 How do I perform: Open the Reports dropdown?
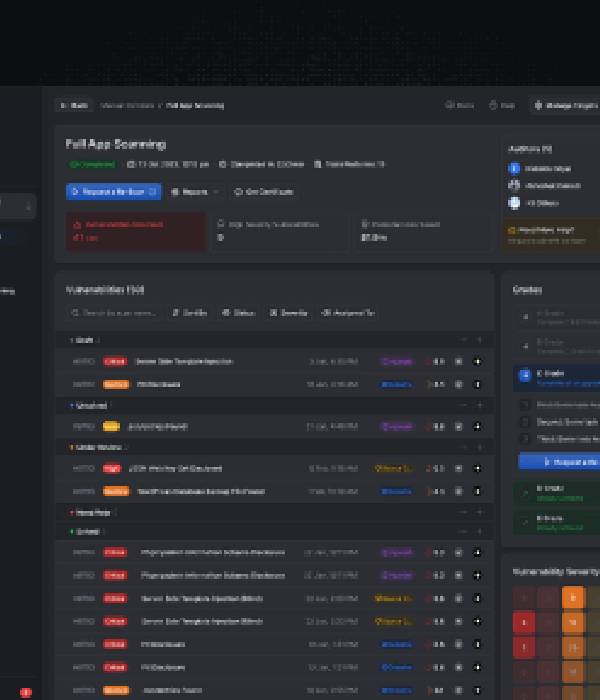195,191
